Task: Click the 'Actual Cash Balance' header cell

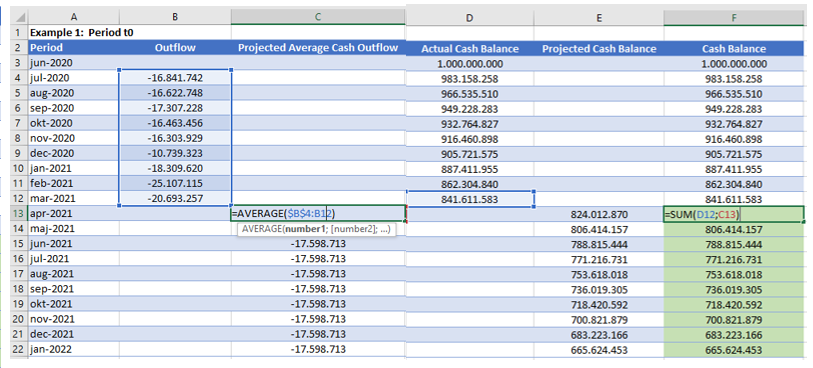Action: tap(469, 49)
